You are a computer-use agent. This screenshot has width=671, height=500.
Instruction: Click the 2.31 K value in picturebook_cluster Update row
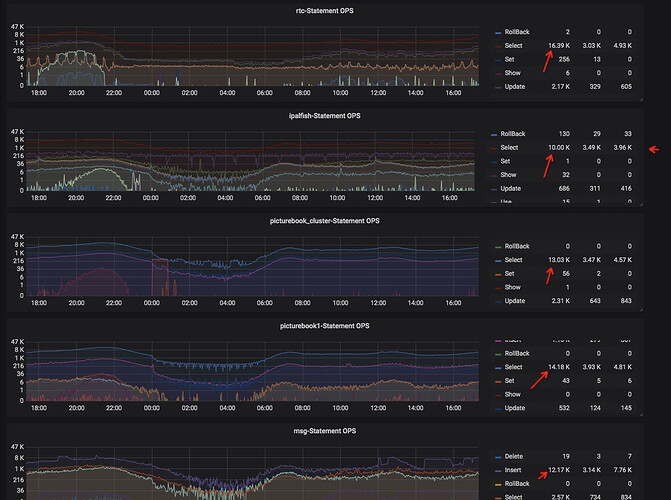pyautogui.click(x=561, y=301)
